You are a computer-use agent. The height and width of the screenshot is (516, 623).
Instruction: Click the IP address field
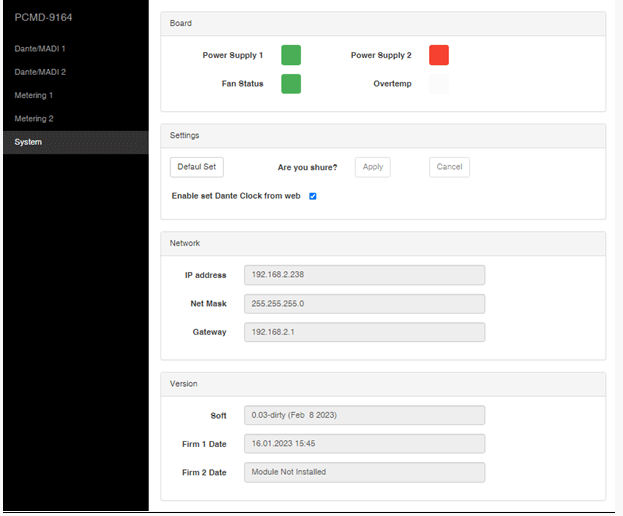tap(364, 275)
